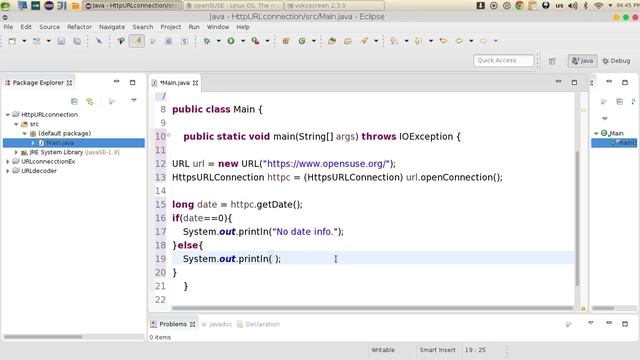Click the New file wizard icon
The width and height of the screenshot is (640, 360).
click(x=12, y=41)
